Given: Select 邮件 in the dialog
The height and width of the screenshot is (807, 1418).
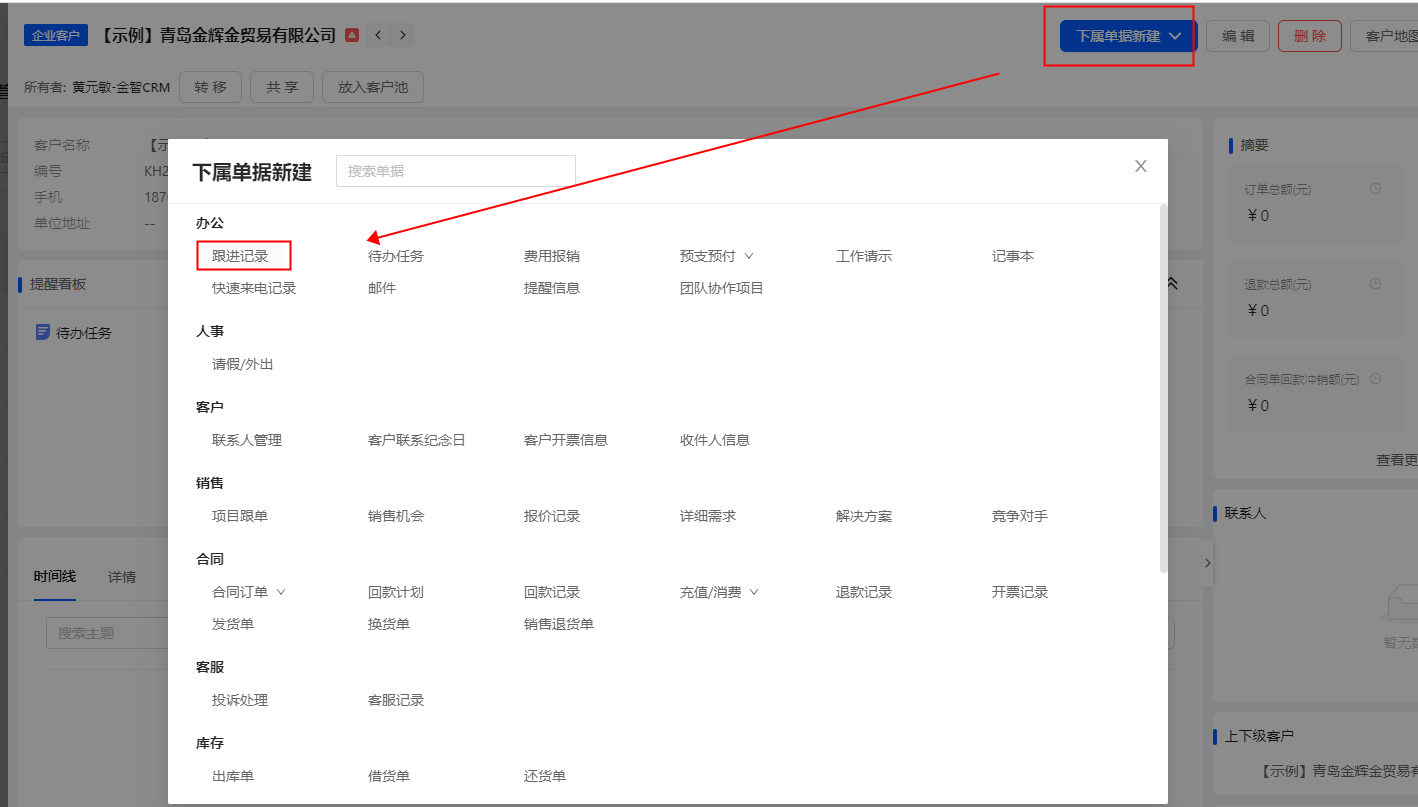Looking at the screenshot, I should coord(382,288).
